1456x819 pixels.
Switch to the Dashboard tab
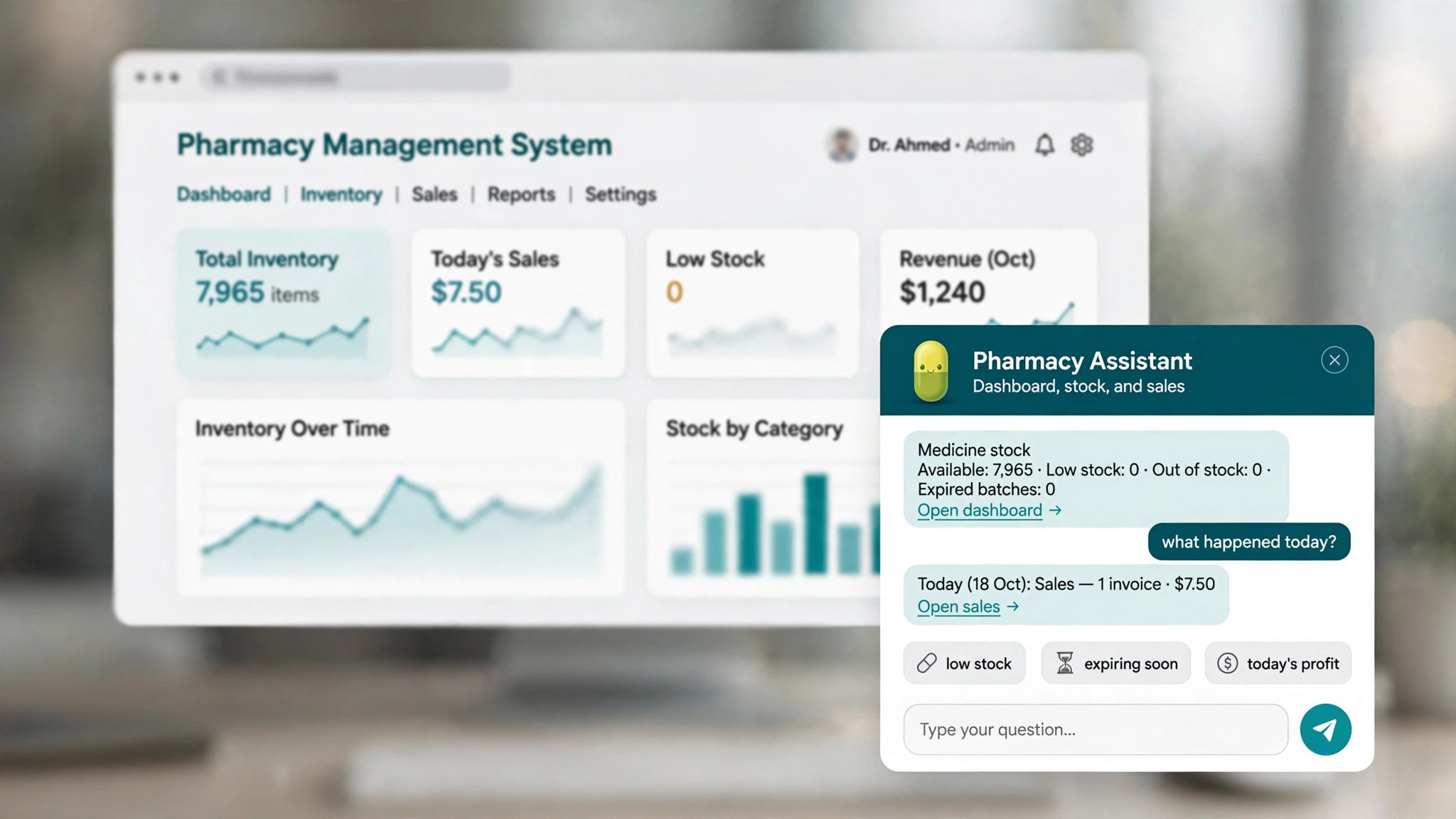click(224, 194)
